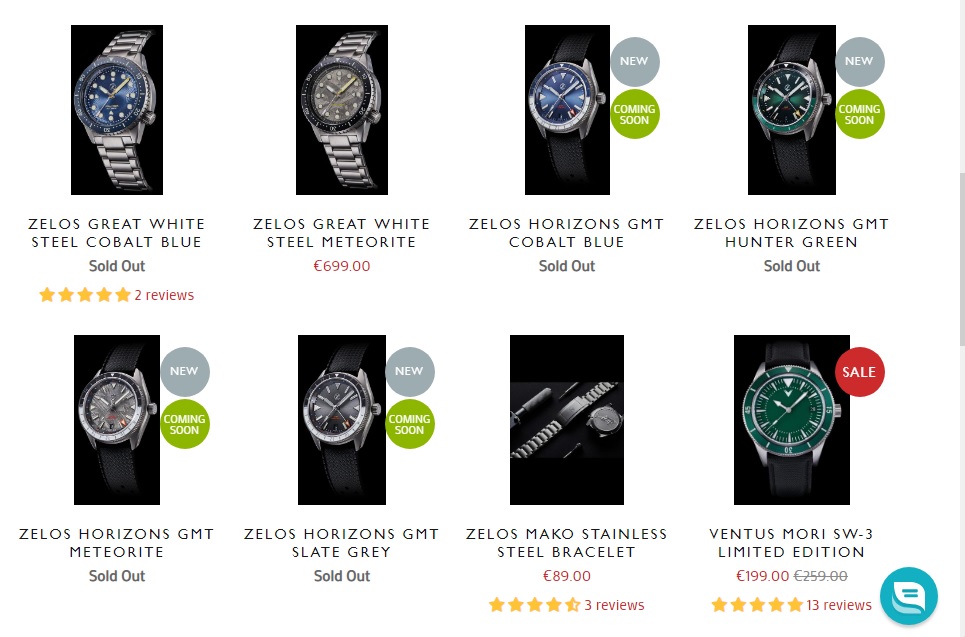Click star rating of Great White Cobalt Blue
The image size is (965, 637).
point(85,295)
